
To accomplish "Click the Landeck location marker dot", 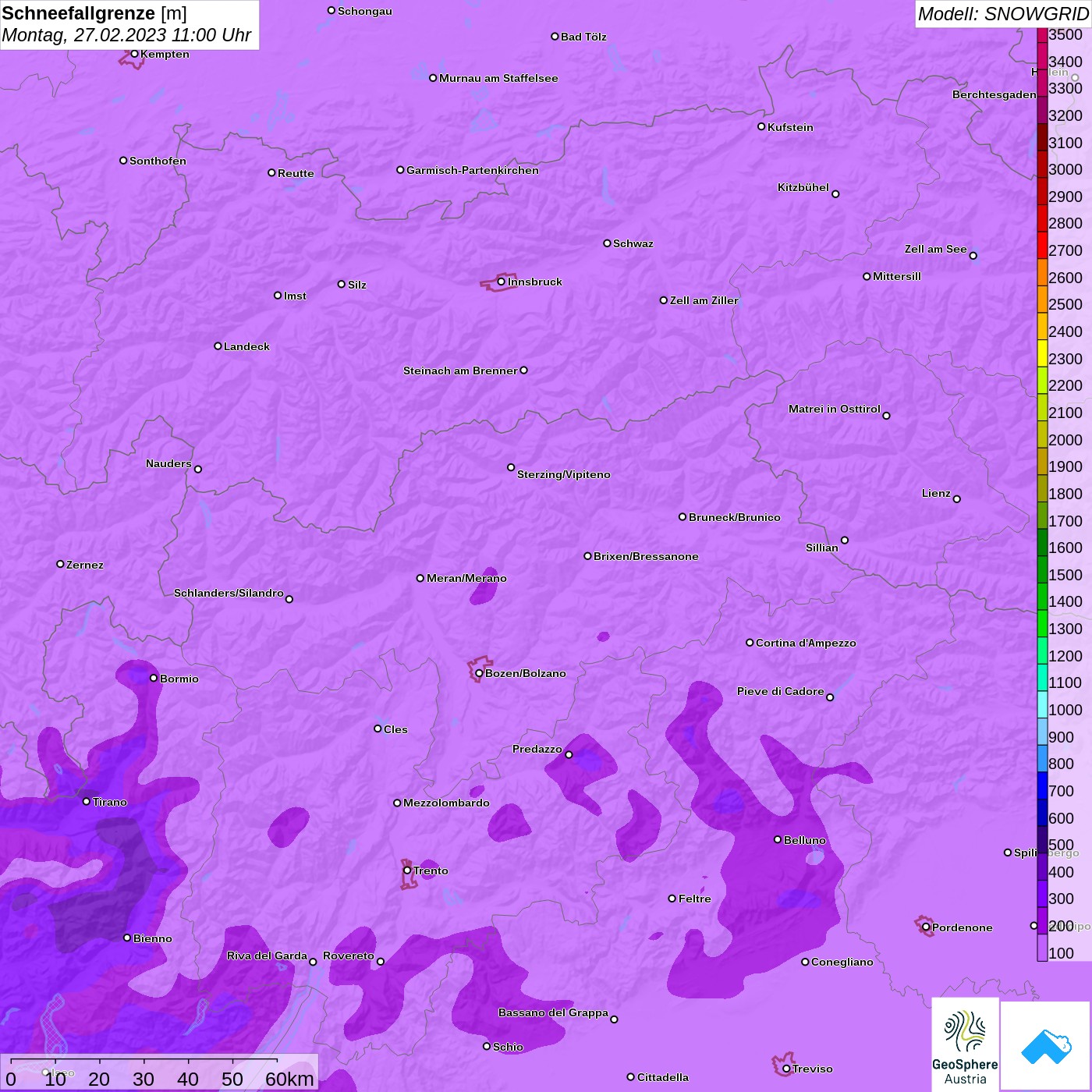I will pyautogui.click(x=218, y=346).
